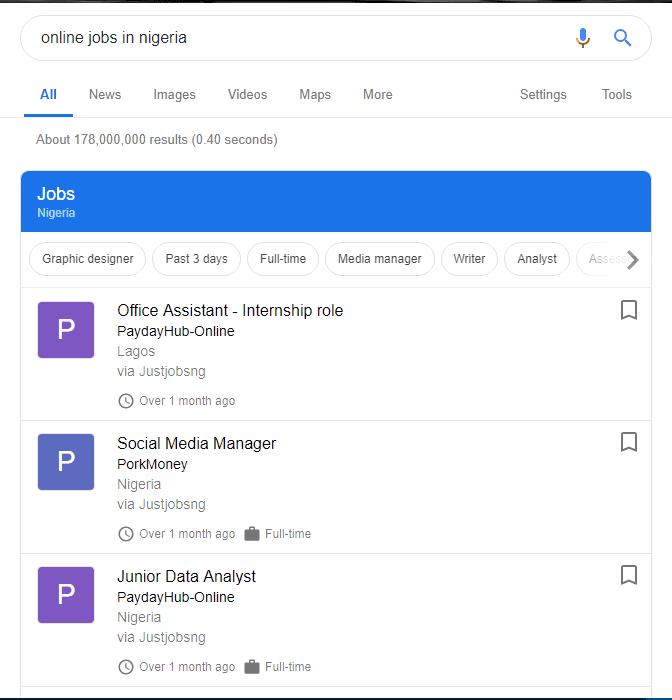
Task: Toggle the Past 3 days filter chip
Action: 196,259
